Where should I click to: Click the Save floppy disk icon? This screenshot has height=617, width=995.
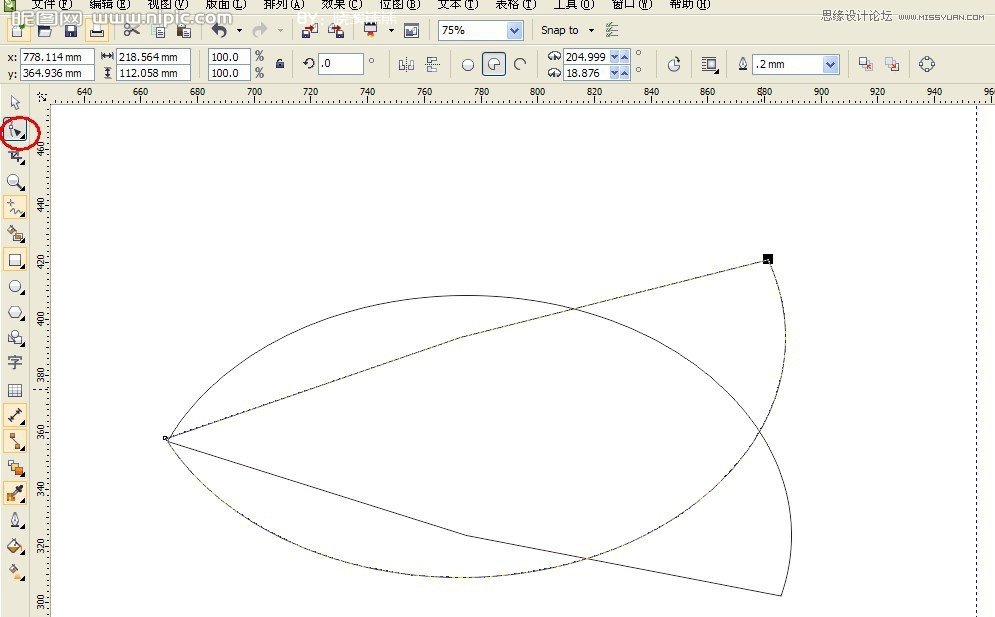(x=71, y=31)
